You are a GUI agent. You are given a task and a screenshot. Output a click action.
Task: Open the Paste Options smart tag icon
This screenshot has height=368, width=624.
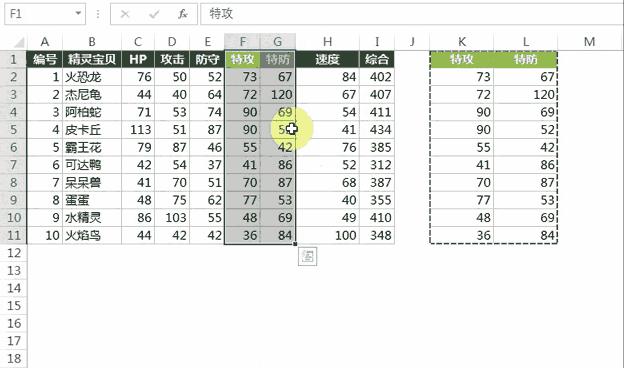point(308,256)
